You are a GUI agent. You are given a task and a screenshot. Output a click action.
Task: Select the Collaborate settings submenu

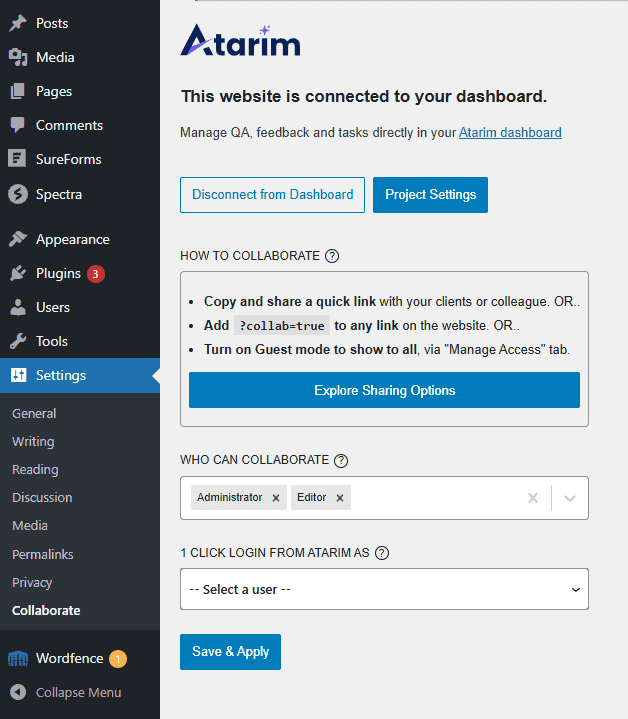coord(46,610)
